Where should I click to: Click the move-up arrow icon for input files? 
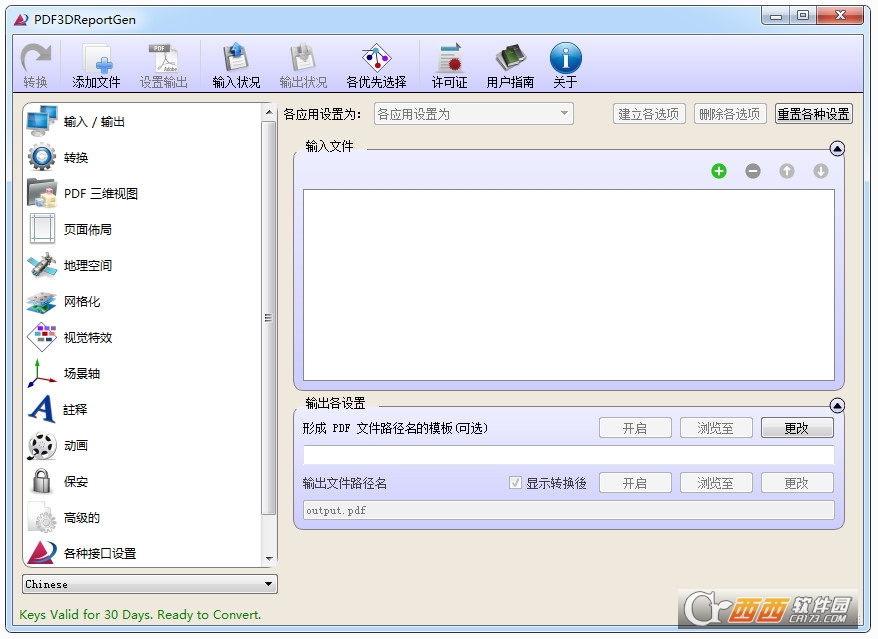787,171
